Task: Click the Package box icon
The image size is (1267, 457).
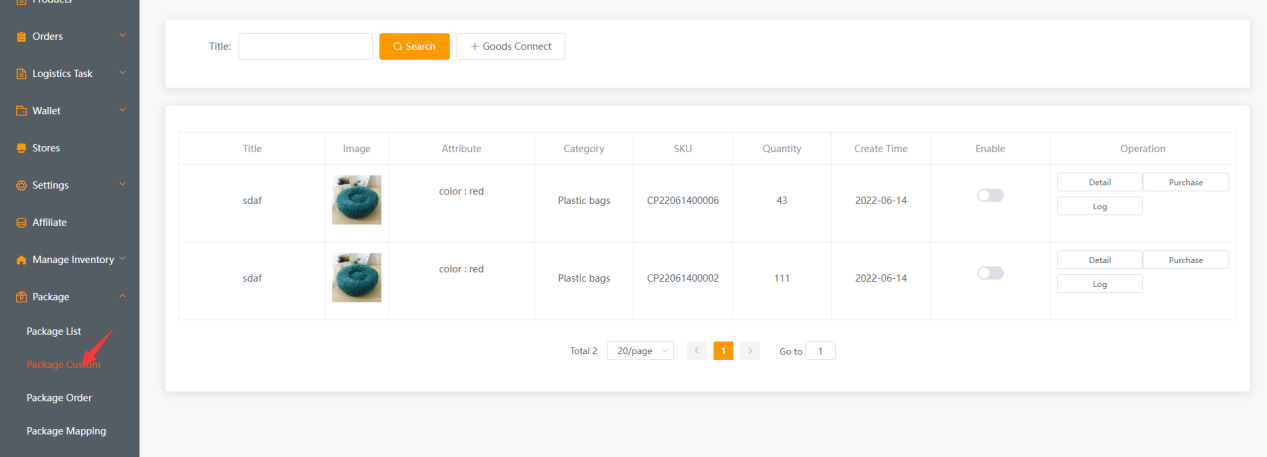Action: (21, 297)
